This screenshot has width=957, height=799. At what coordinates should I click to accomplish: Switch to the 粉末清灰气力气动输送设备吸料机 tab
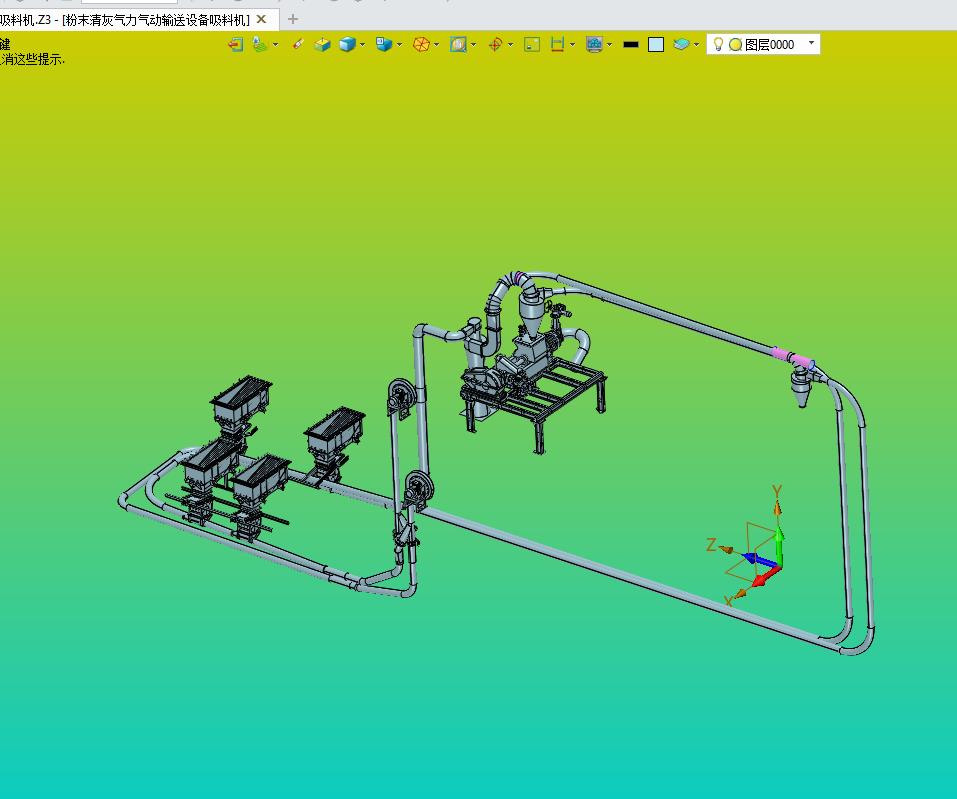pos(125,19)
